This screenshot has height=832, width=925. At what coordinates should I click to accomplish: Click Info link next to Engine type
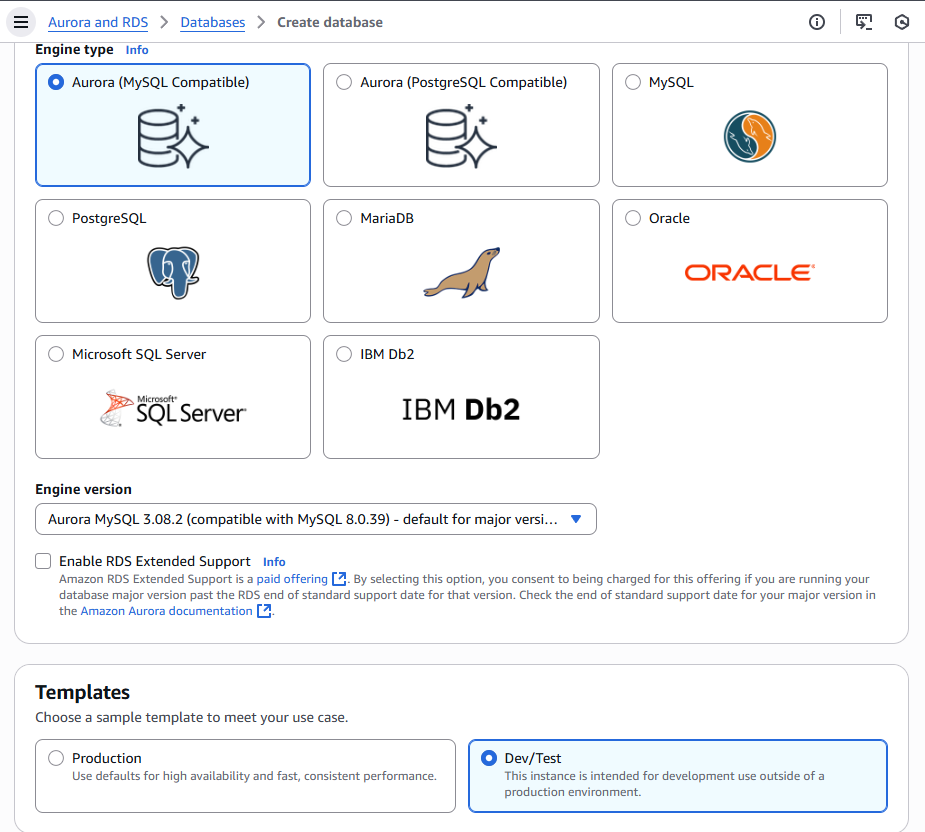137,49
